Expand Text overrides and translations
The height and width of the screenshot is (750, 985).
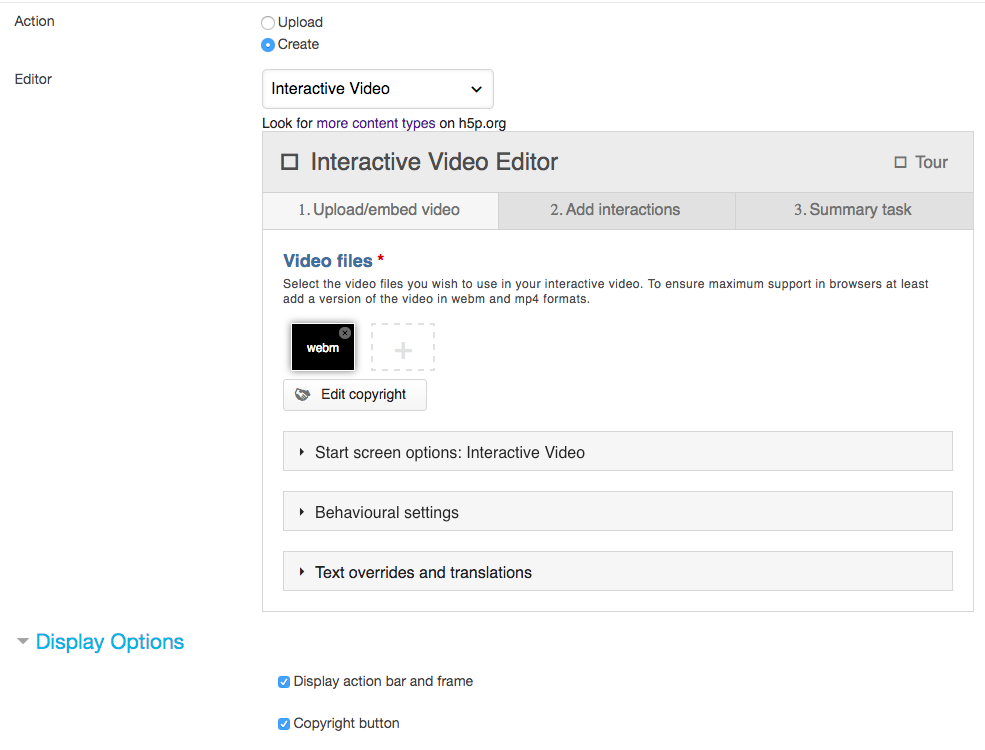[x=618, y=571]
